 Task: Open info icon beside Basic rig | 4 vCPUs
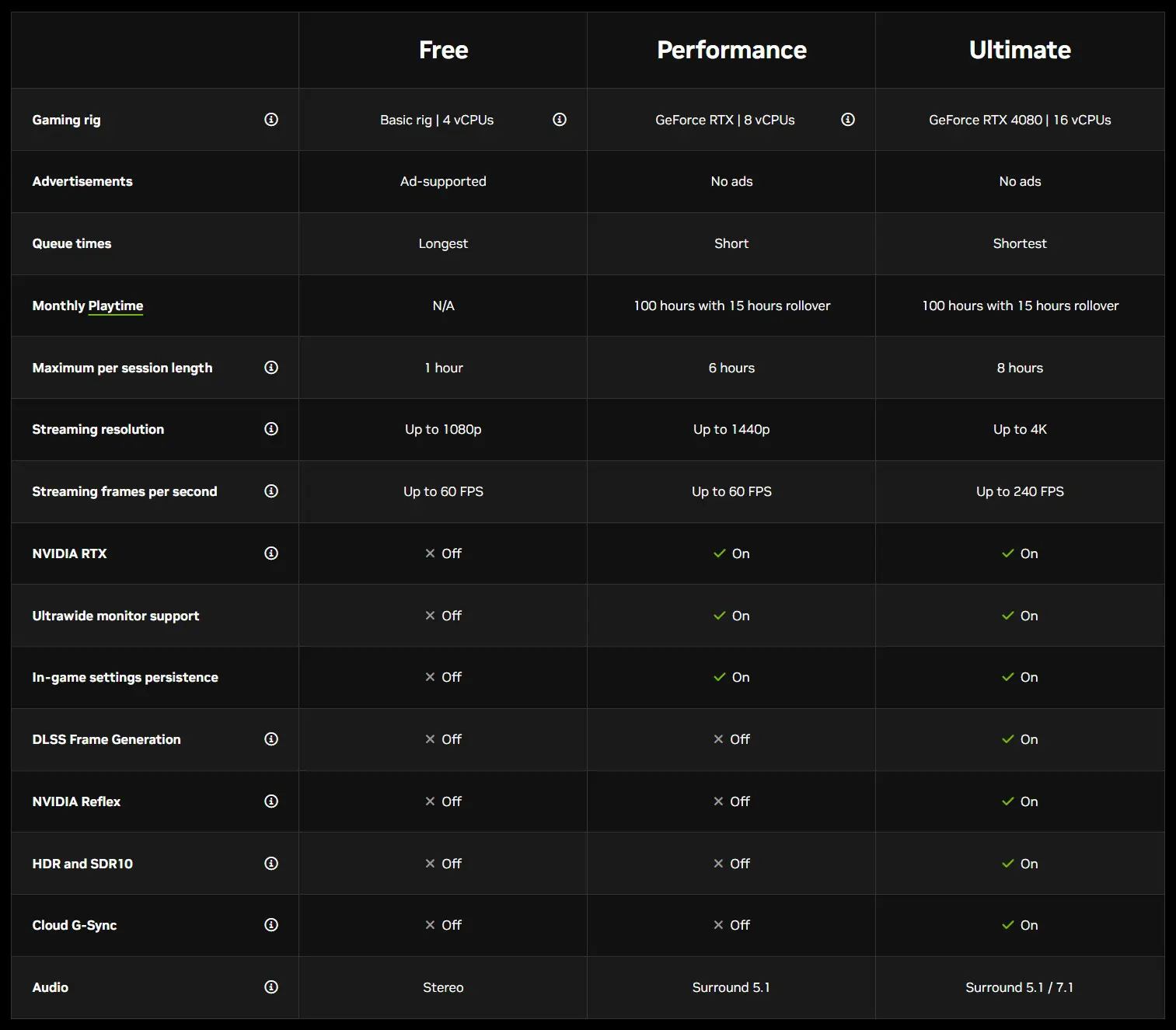(x=560, y=119)
